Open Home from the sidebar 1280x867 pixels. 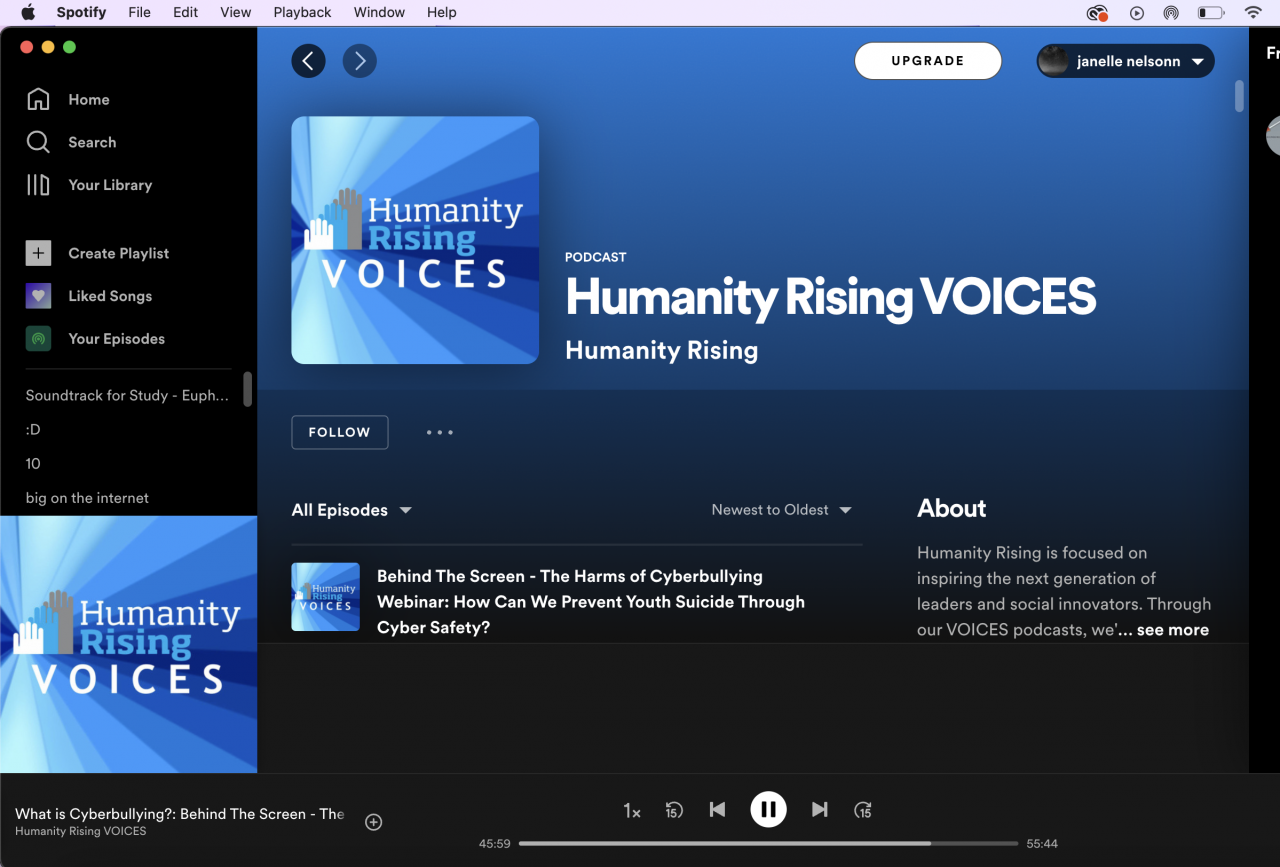(x=68, y=100)
